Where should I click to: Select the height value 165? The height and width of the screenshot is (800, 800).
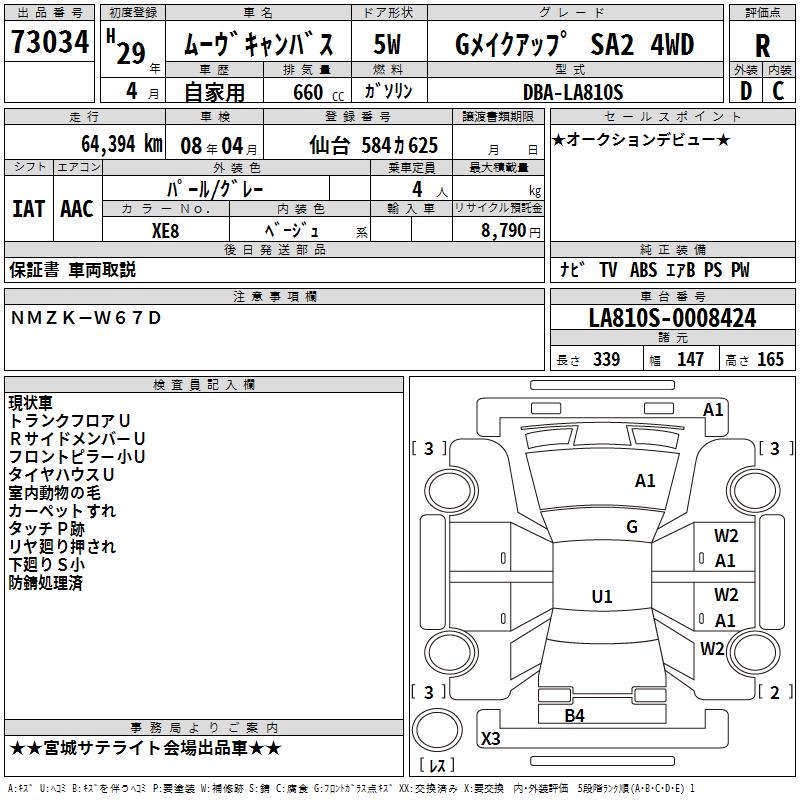click(x=770, y=360)
